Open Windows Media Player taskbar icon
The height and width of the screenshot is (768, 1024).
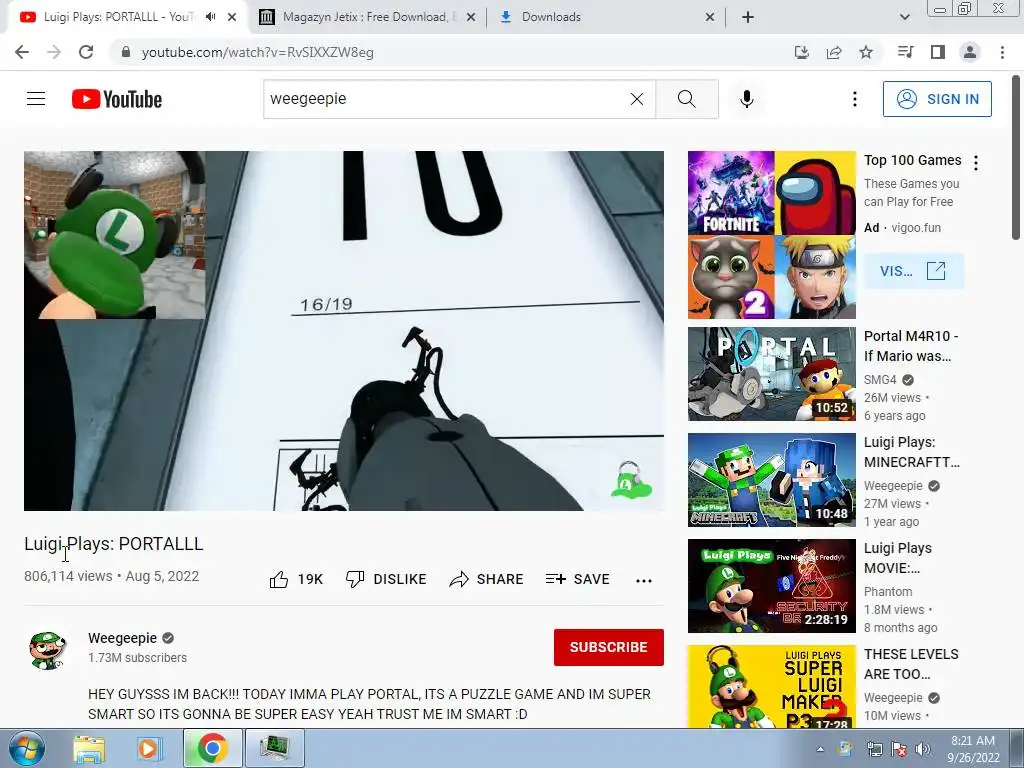point(150,748)
